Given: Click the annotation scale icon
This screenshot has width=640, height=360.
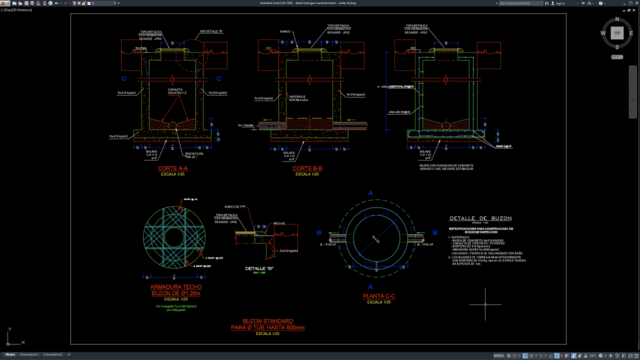Looking at the screenshot, I should click(585, 356).
